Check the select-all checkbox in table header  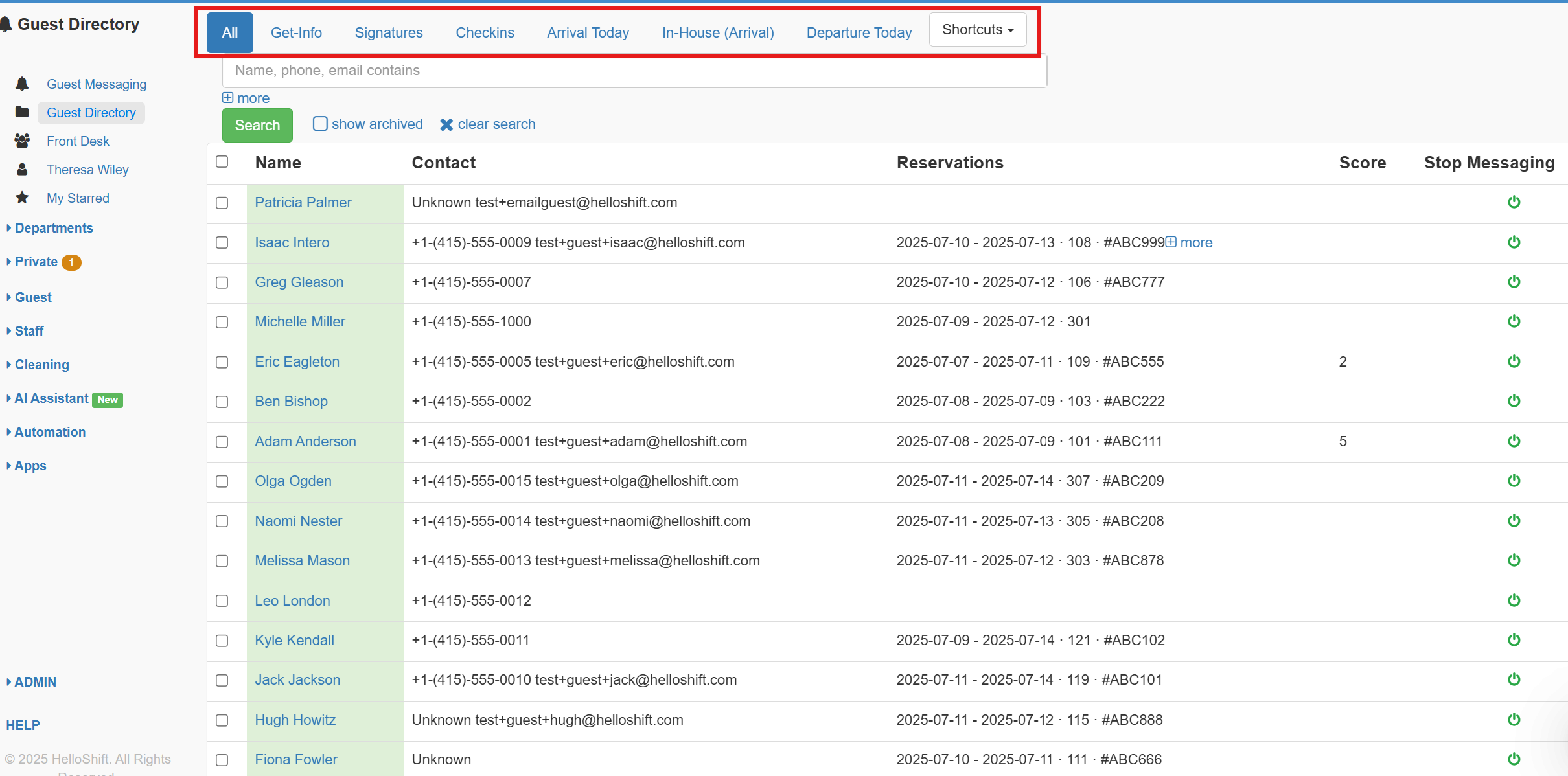222,162
